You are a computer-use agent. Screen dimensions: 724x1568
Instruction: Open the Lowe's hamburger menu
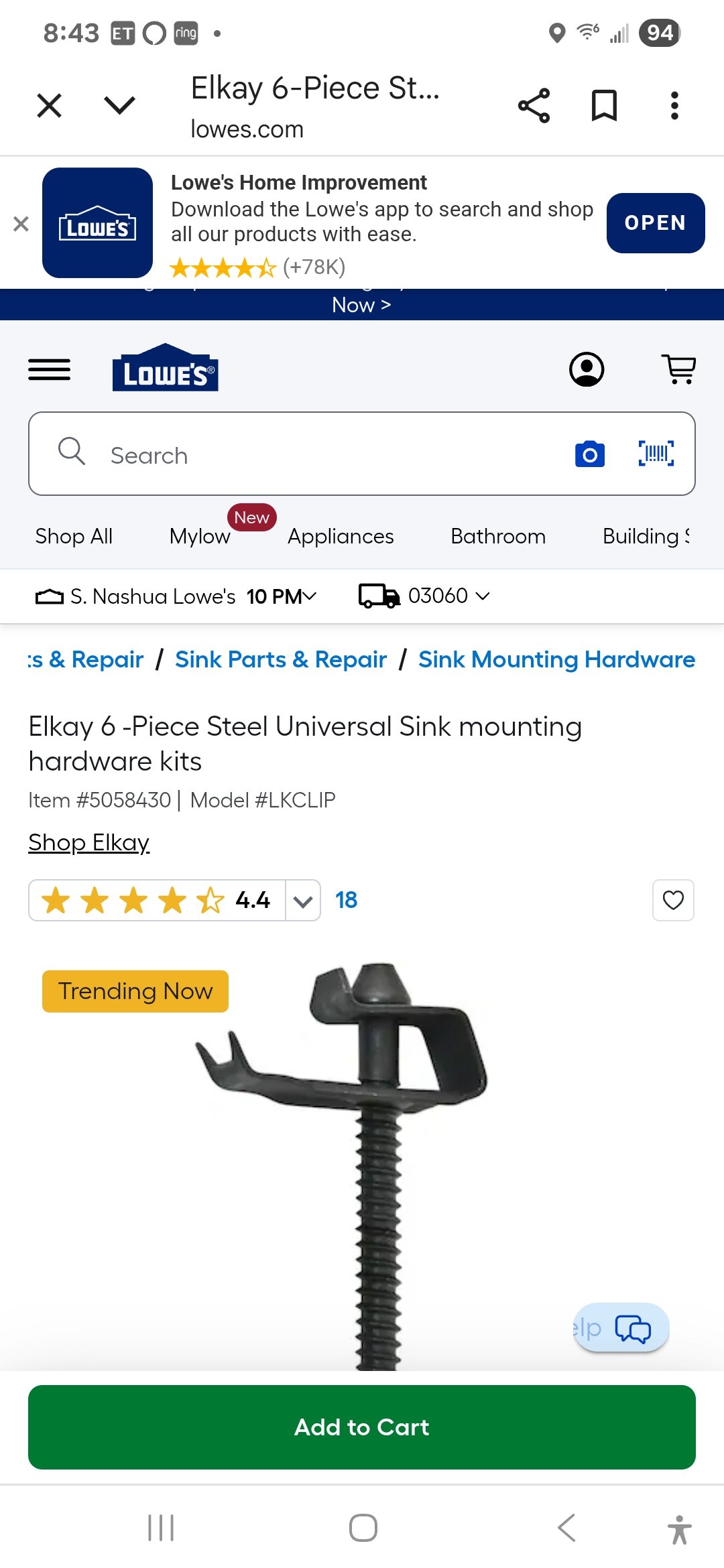coord(49,369)
